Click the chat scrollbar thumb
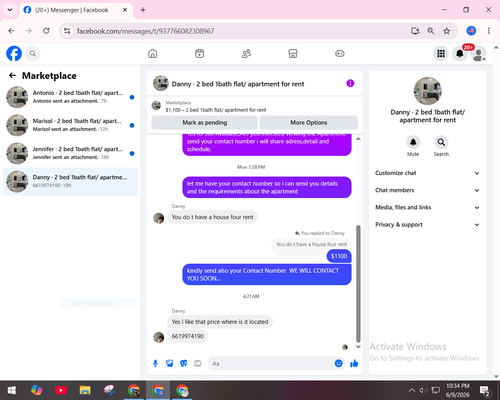 358,283
